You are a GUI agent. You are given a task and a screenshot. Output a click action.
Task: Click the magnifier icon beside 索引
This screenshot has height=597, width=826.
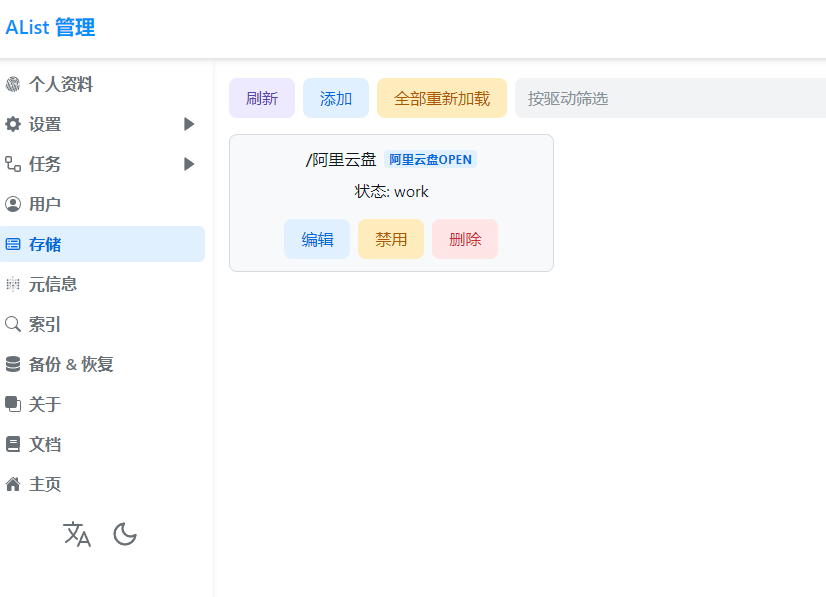(x=13, y=324)
